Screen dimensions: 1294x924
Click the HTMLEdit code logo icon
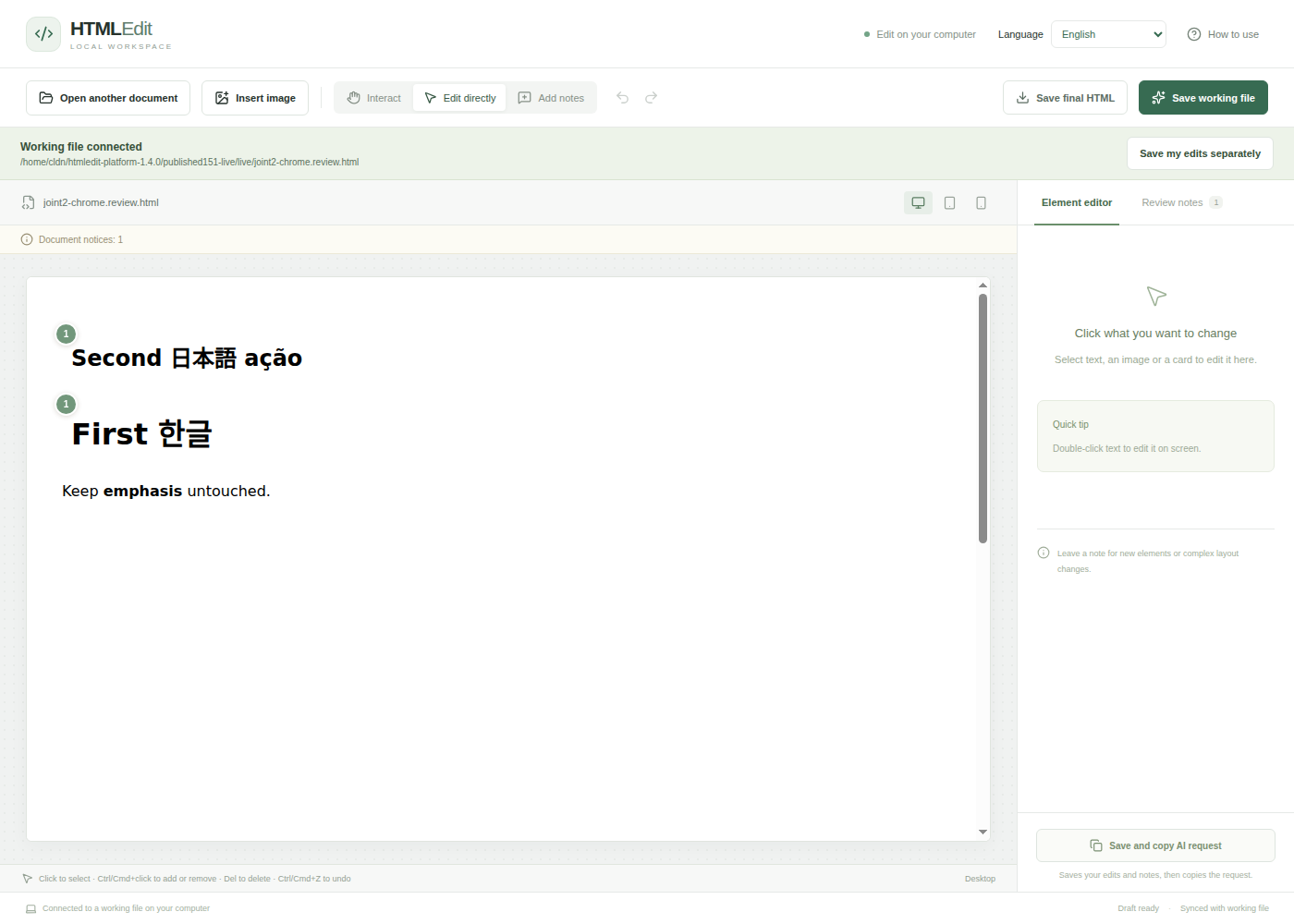(43, 34)
